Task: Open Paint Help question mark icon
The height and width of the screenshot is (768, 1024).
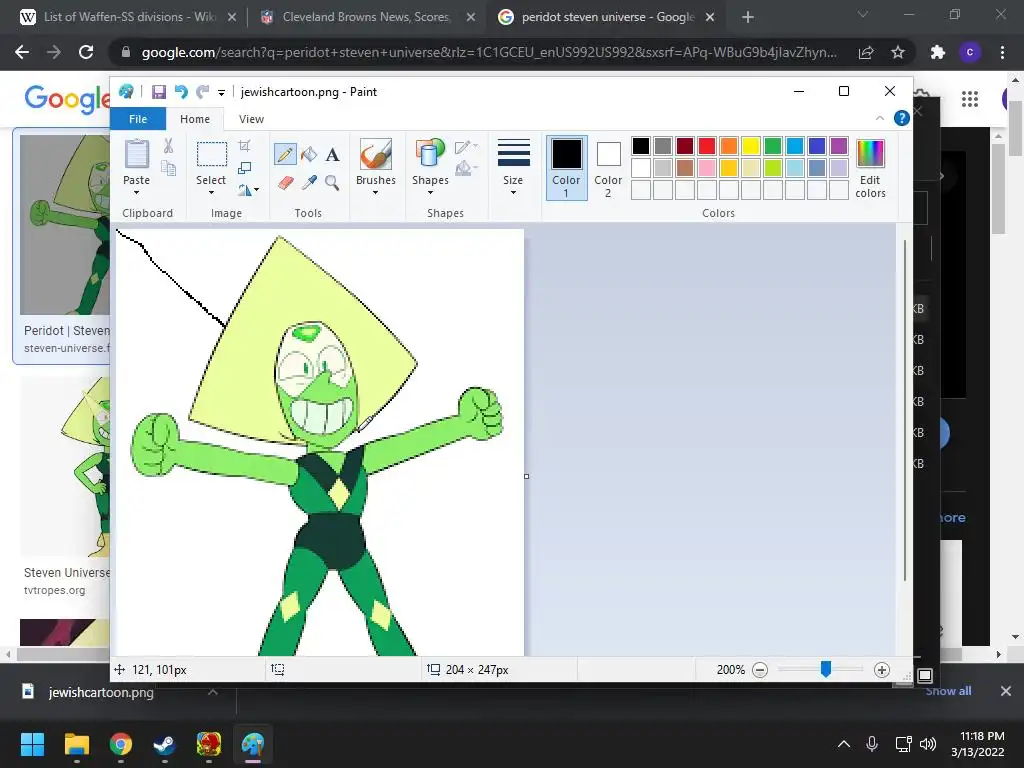Action: 901,118
